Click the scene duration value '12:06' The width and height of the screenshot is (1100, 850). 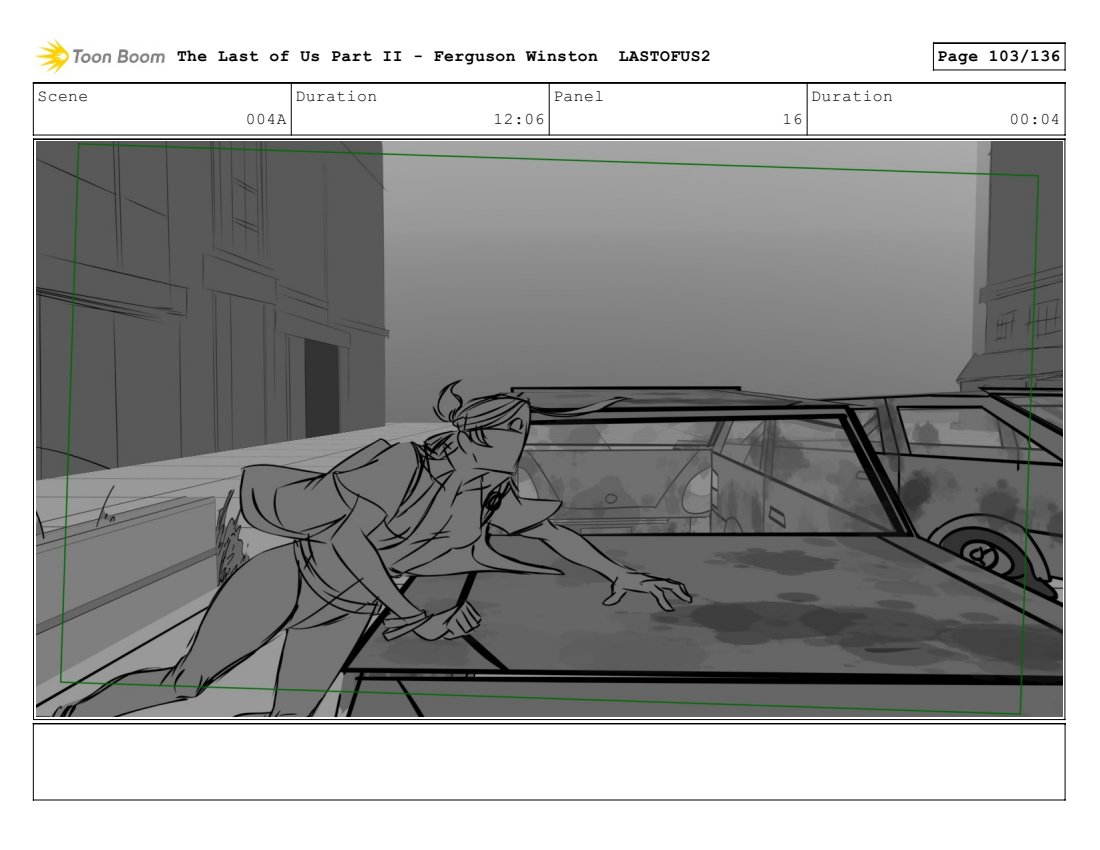[518, 119]
